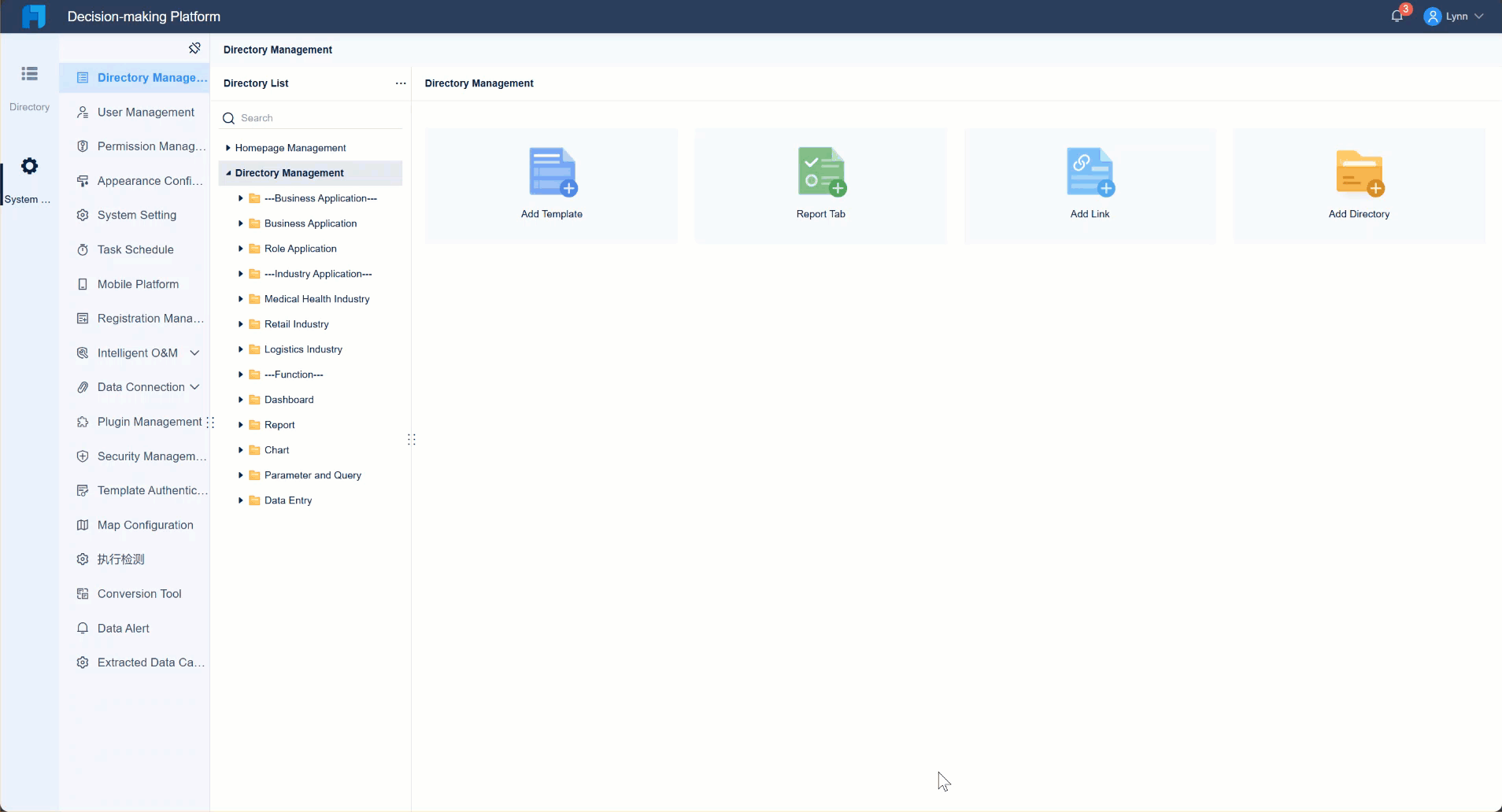The image size is (1502, 812).
Task: Click the Add Template icon card
Action: tap(552, 186)
